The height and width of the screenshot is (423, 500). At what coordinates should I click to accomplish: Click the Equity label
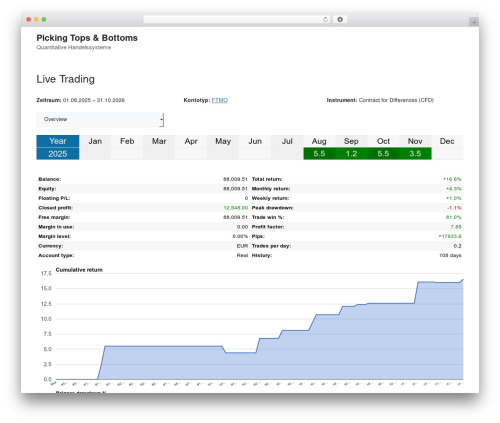pyautogui.click(x=47, y=189)
